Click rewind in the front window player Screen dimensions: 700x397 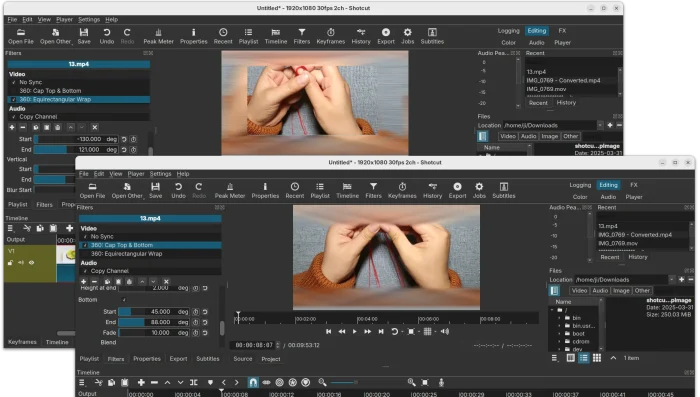pyautogui.click(x=342, y=331)
